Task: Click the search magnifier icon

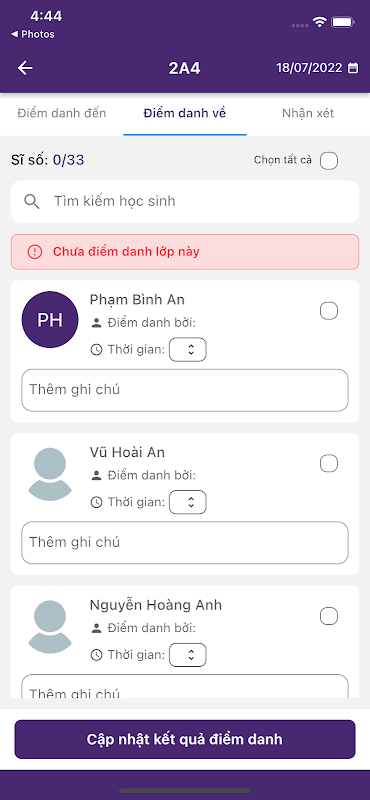Action: pos(32,202)
